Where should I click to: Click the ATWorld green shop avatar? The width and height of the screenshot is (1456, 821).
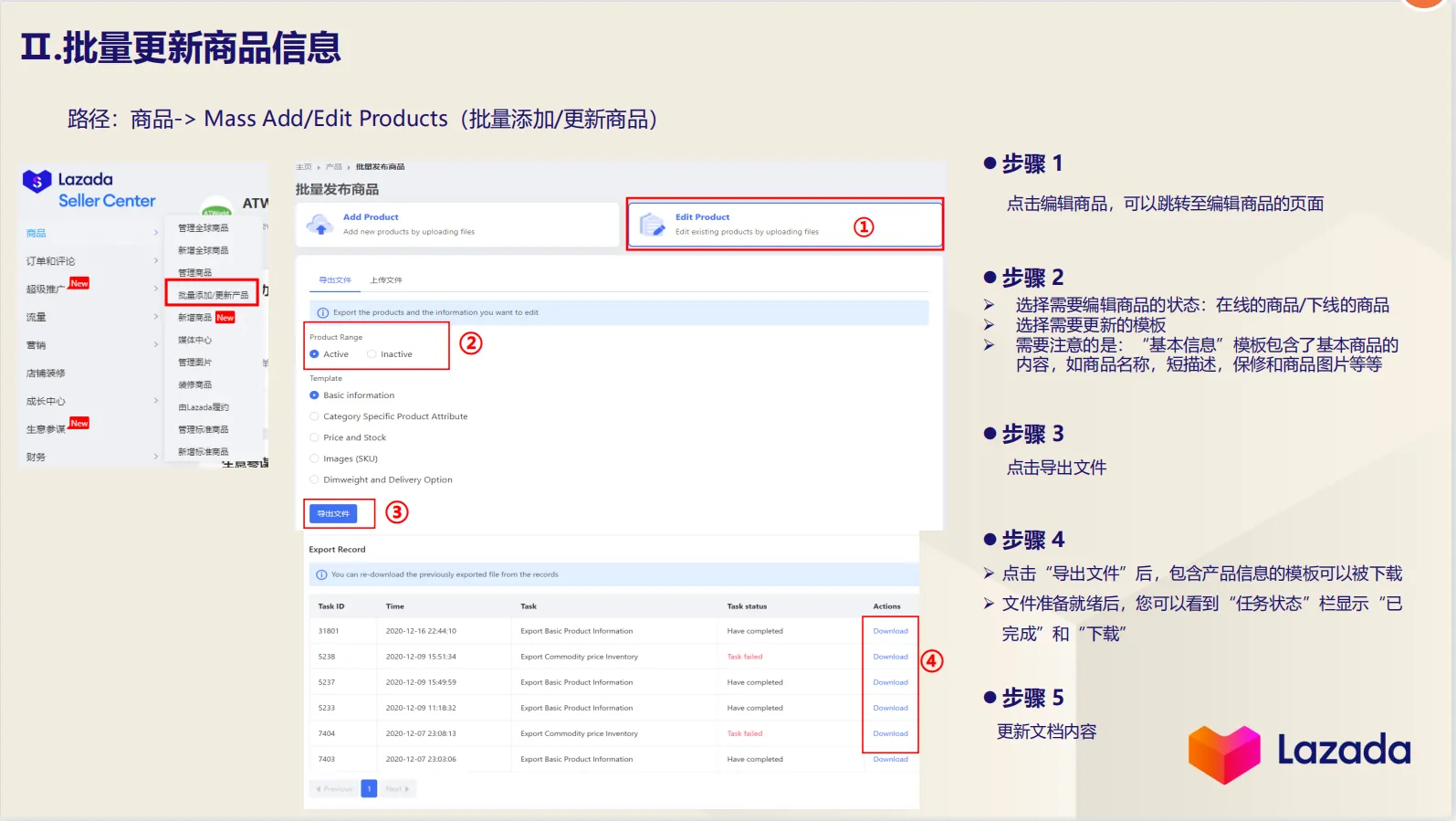point(217,205)
